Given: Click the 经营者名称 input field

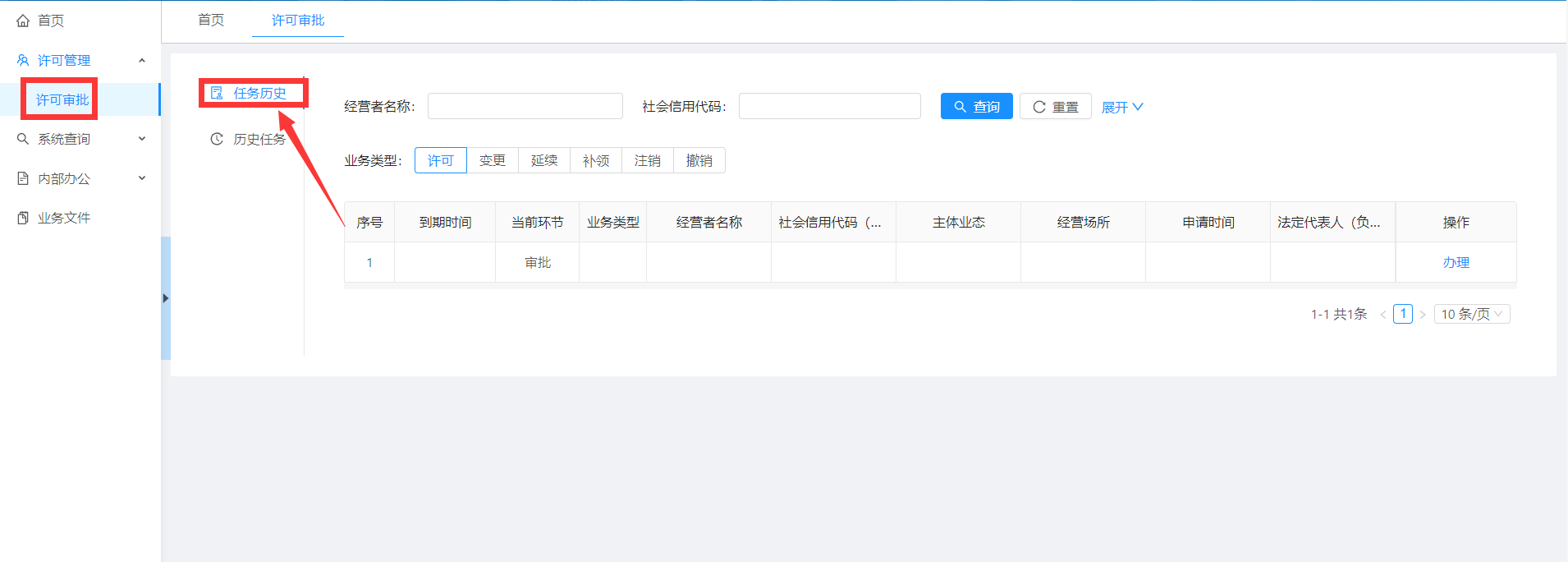Looking at the screenshot, I should tap(525, 106).
